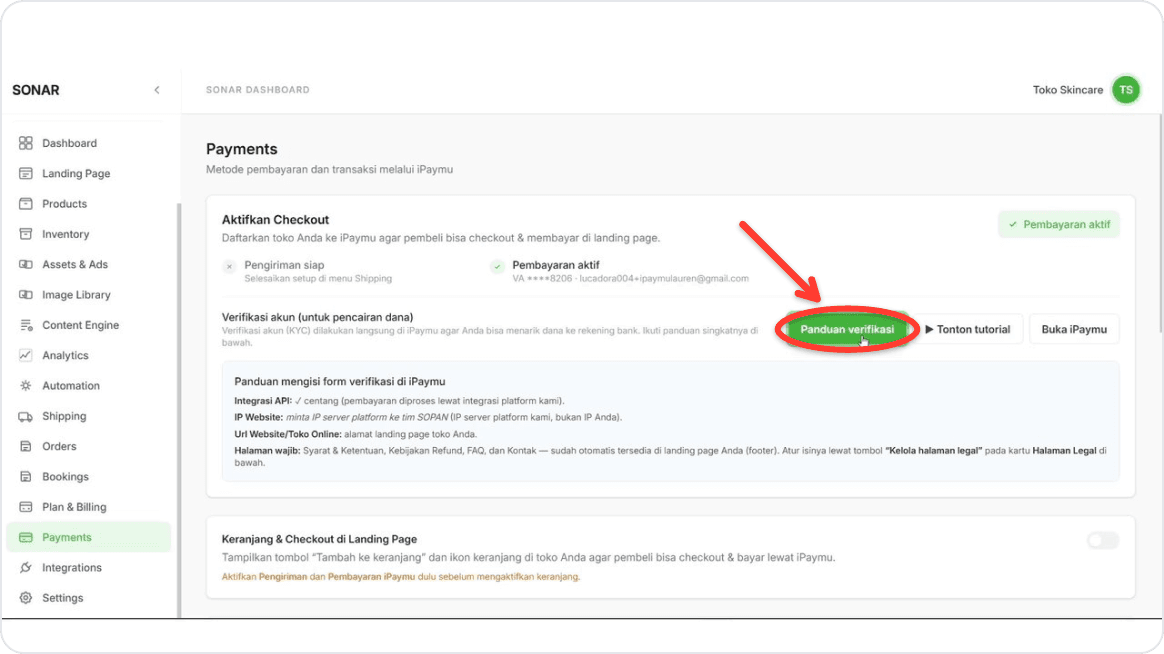Click the Pembayaran aktif status badge

(1059, 224)
